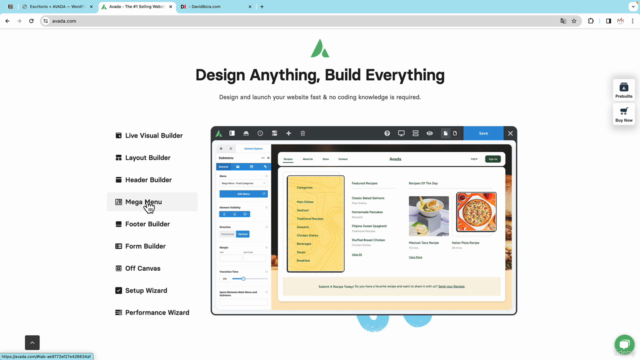This screenshot has height=360, width=640.
Task: Click the scroll-to-top arrow button
Action: (32, 342)
